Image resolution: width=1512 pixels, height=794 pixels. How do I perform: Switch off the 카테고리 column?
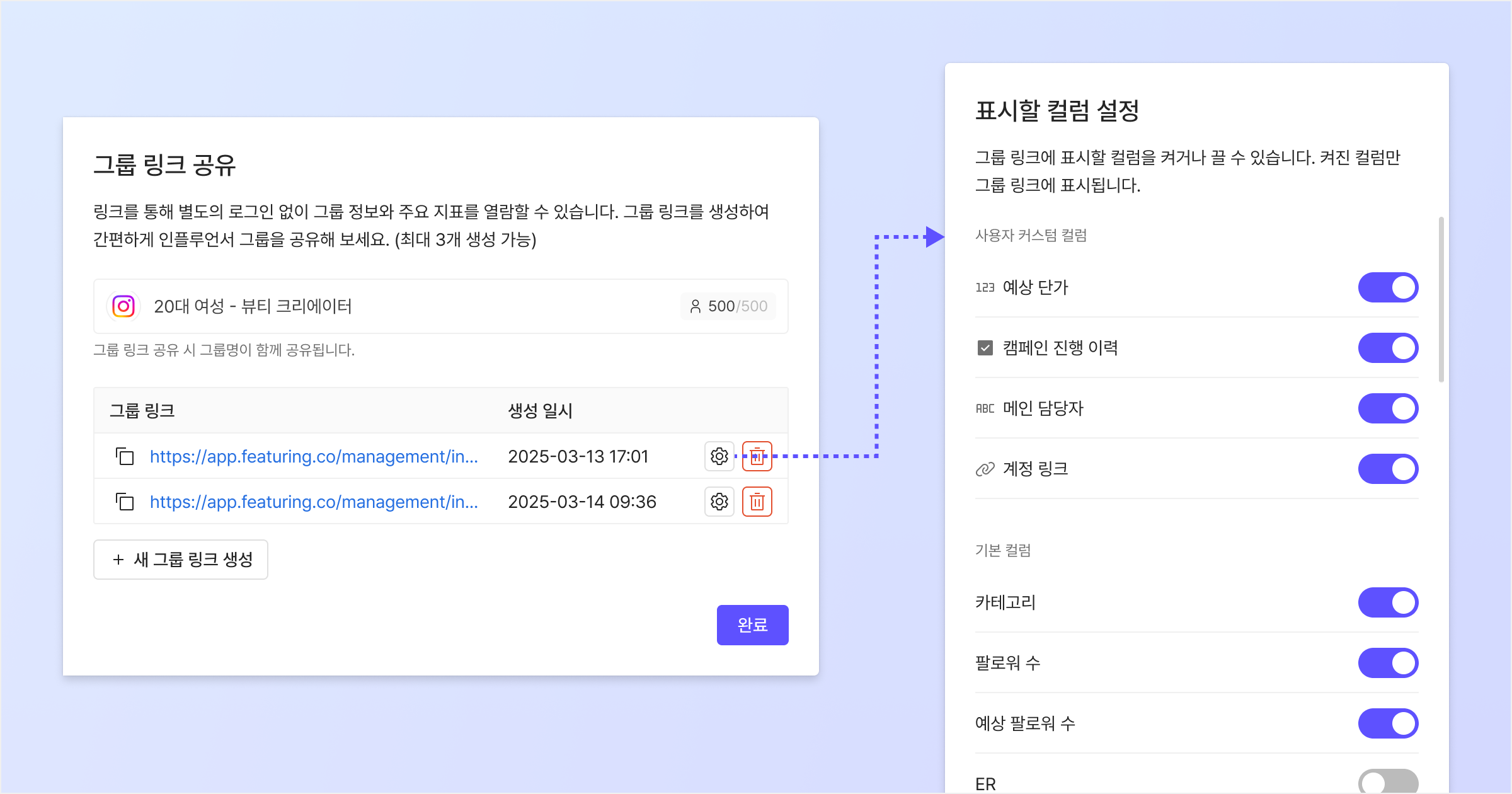[1387, 602]
